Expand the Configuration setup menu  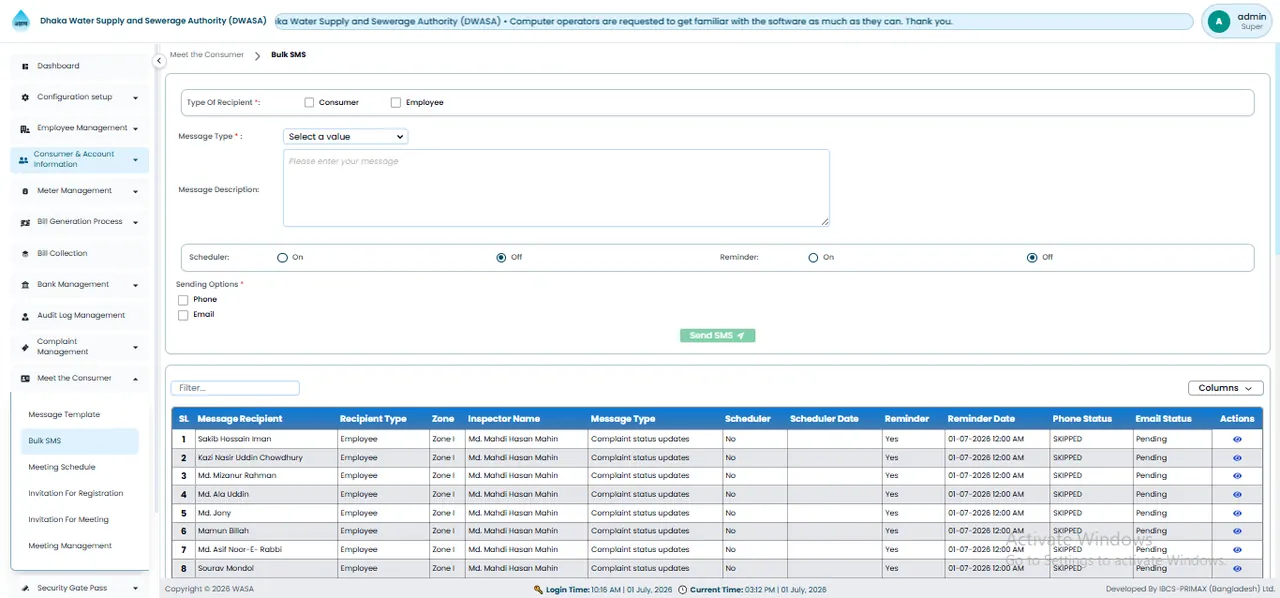pos(135,98)
